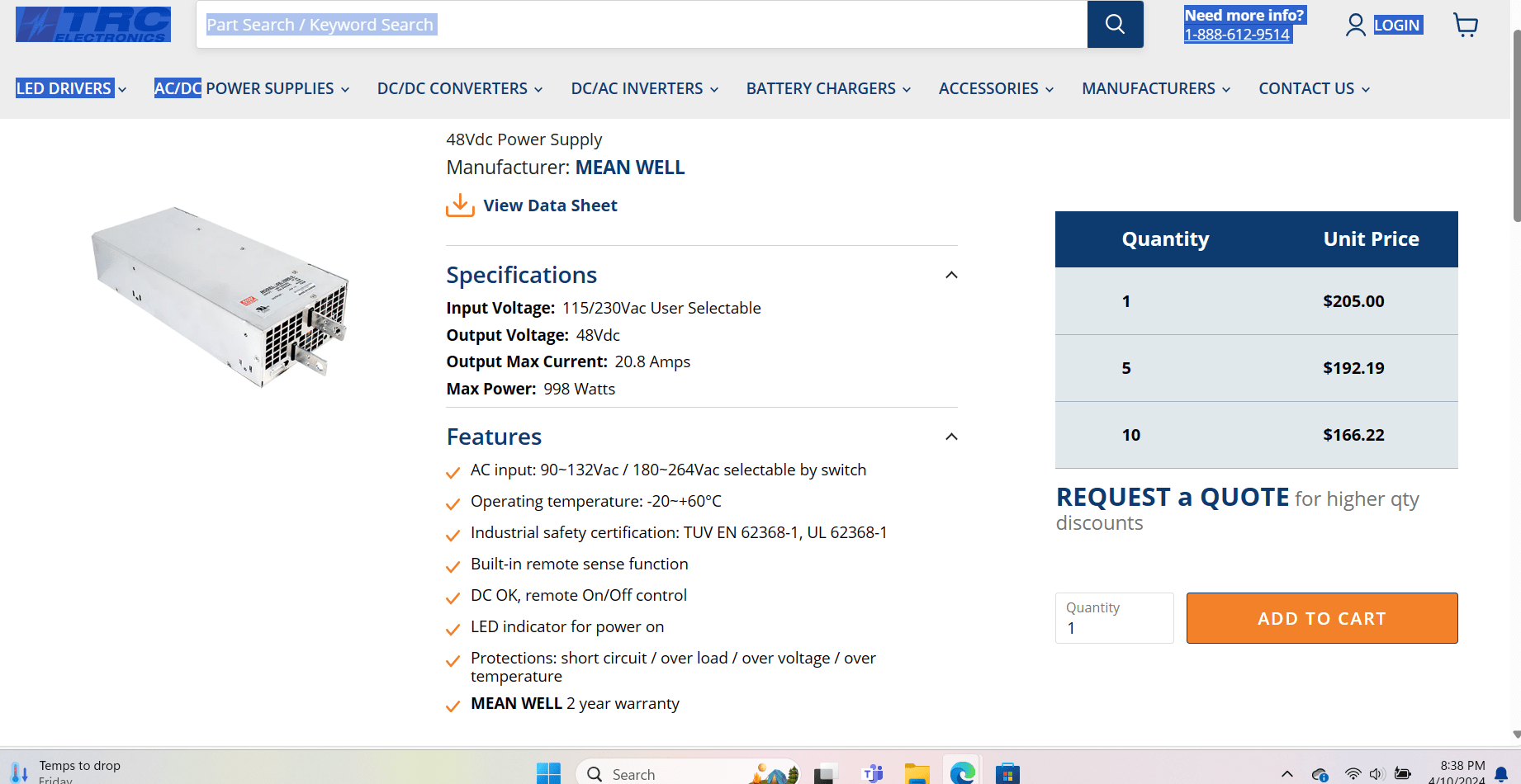Screen dimensions: 1521x784
Task: Click the TRC Electronics logo
Action: click(x=93, y=24)
